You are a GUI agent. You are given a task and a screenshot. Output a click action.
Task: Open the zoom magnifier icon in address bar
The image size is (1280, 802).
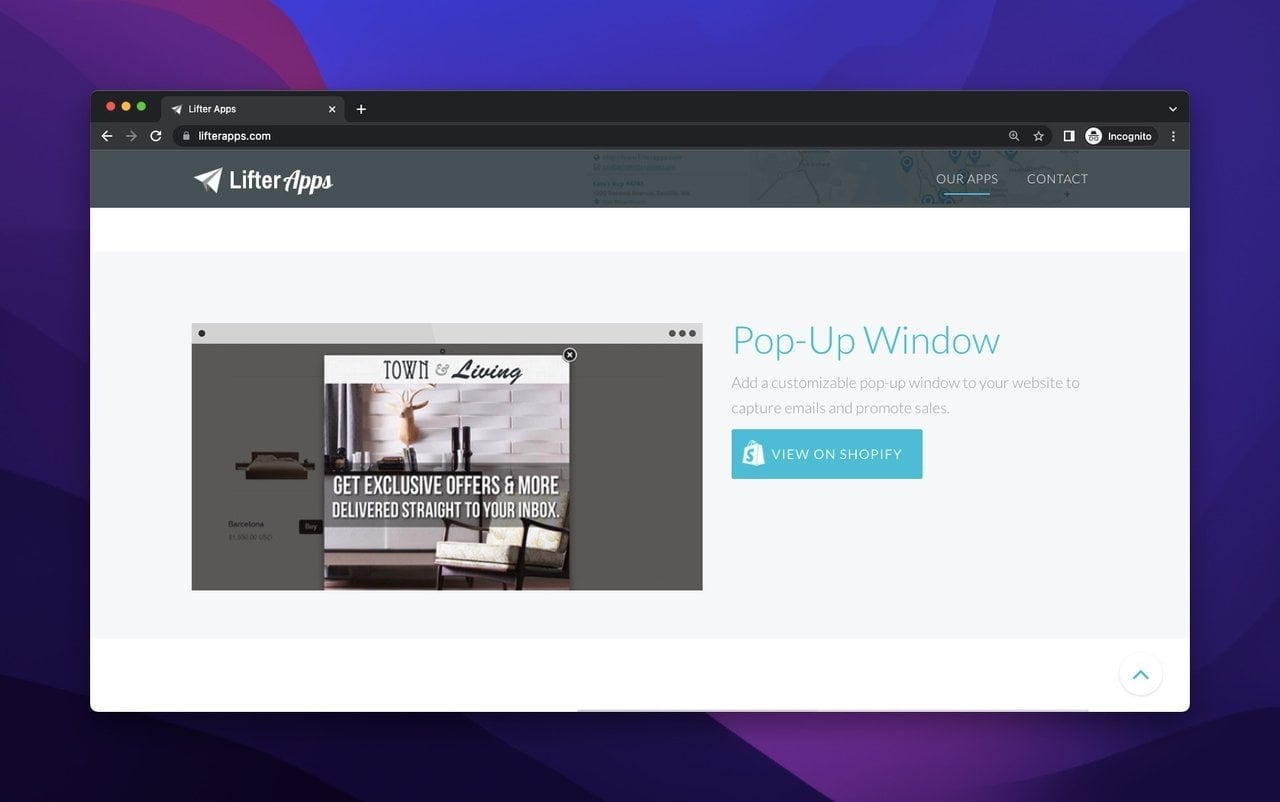coord(1014,136)
